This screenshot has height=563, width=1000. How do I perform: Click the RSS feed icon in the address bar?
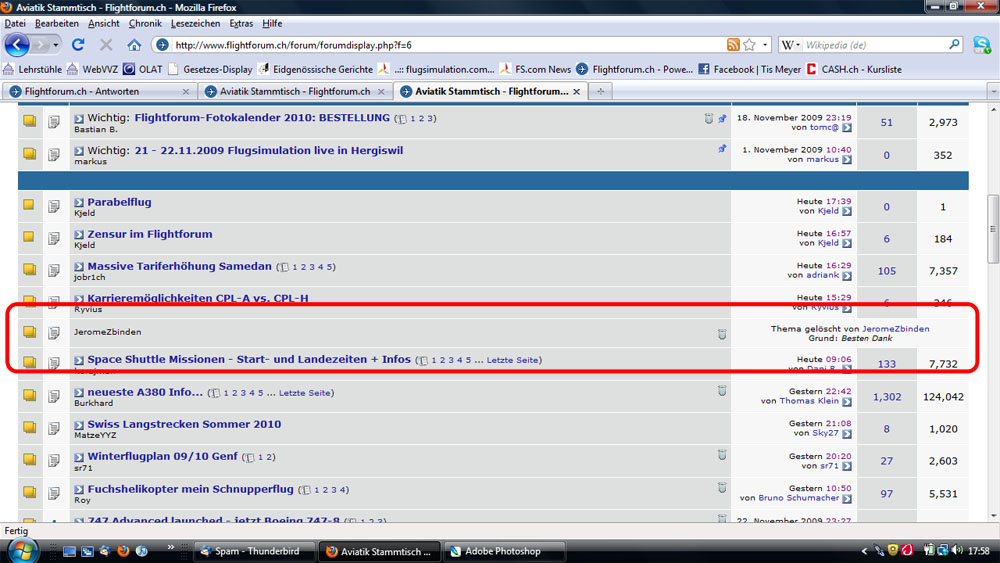[x=733, y=45]
